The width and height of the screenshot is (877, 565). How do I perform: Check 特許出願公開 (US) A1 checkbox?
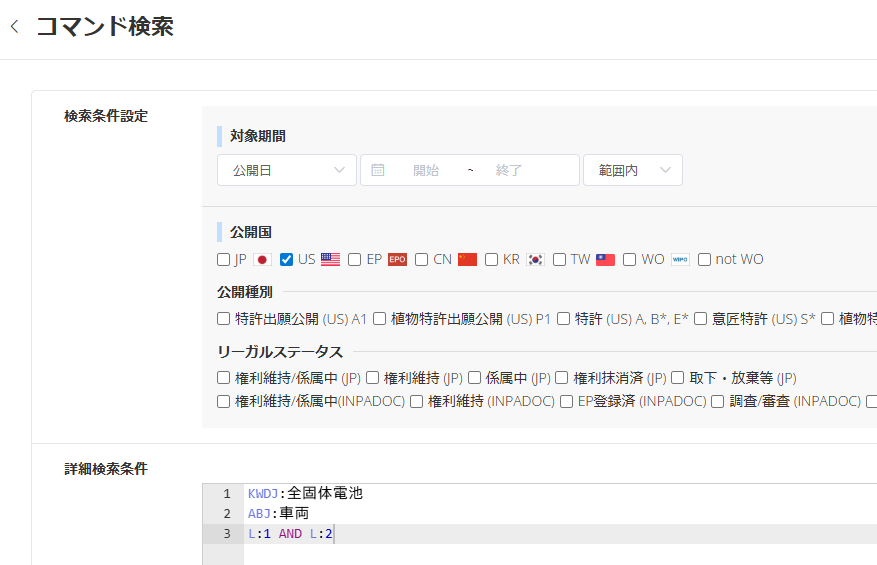pyautogui.click(x=224, y=319)
